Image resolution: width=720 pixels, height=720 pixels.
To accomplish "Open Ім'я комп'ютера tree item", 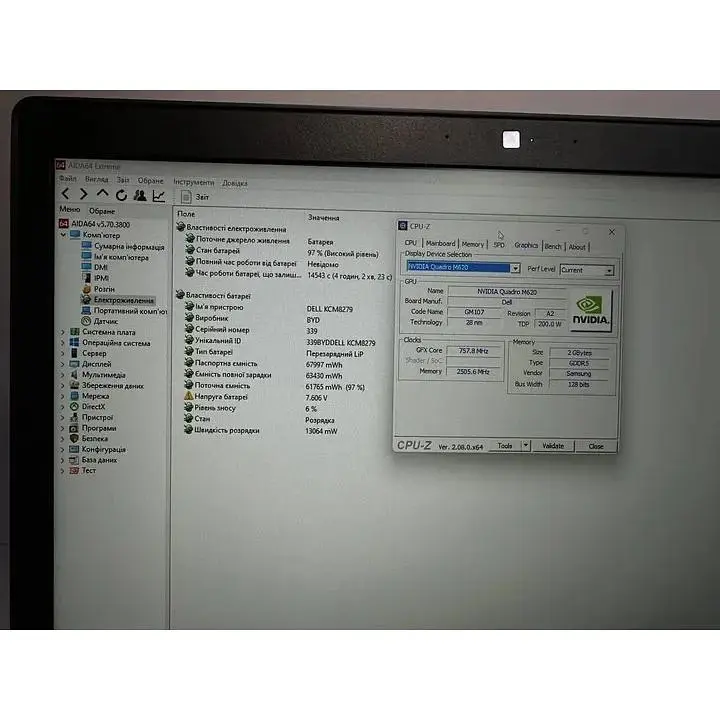I will coord(115,258).
